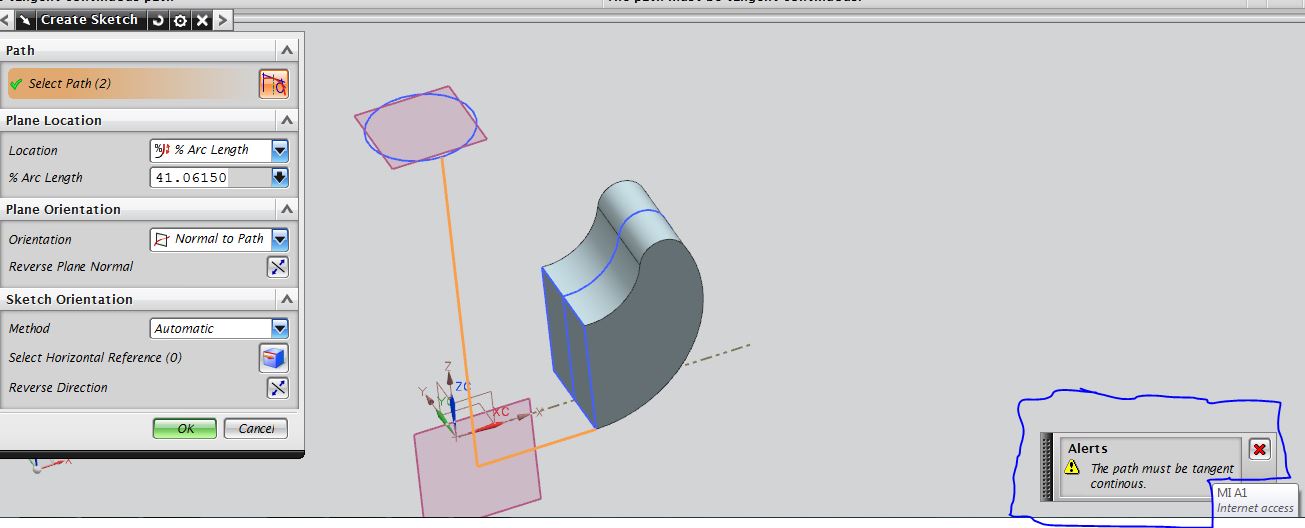Collapse the Plane Location section

coord(287,120)
